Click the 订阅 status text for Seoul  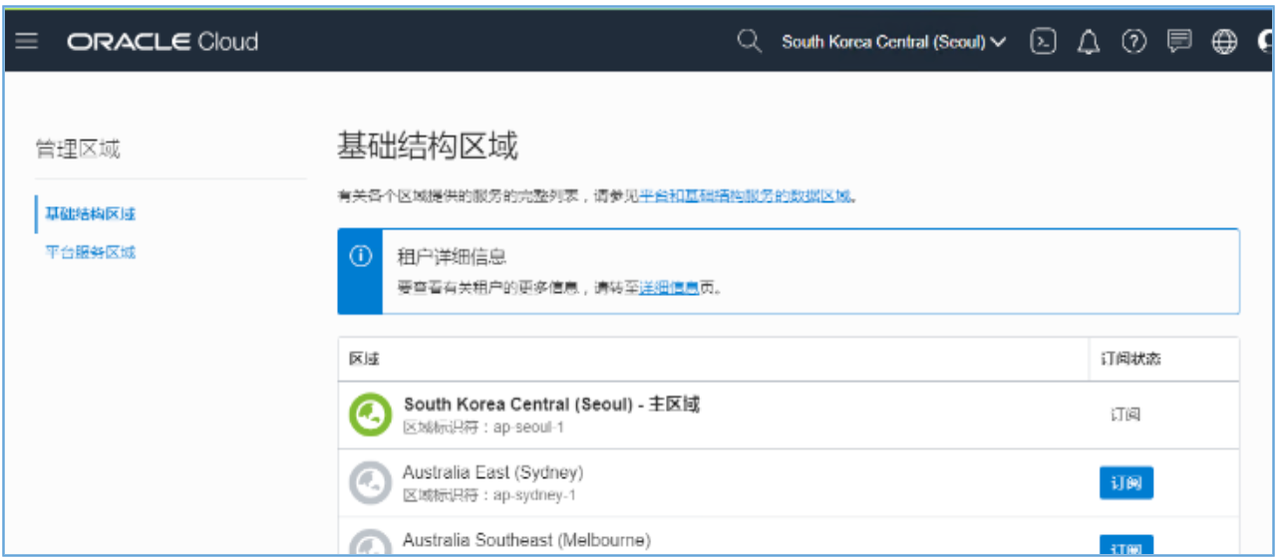(x=1125, y=414)
